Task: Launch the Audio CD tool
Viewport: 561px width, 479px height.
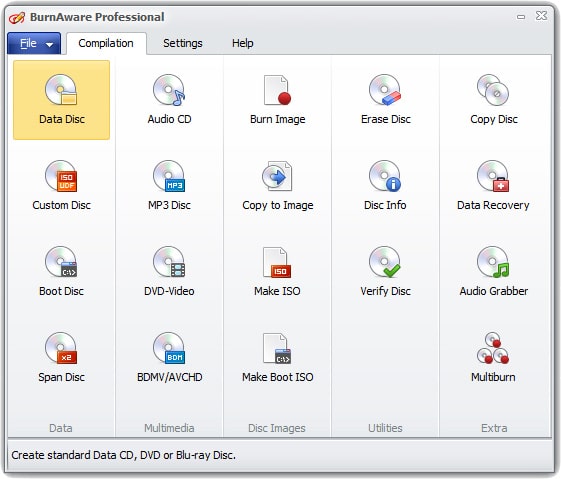Action: click(x=169, y=100)
